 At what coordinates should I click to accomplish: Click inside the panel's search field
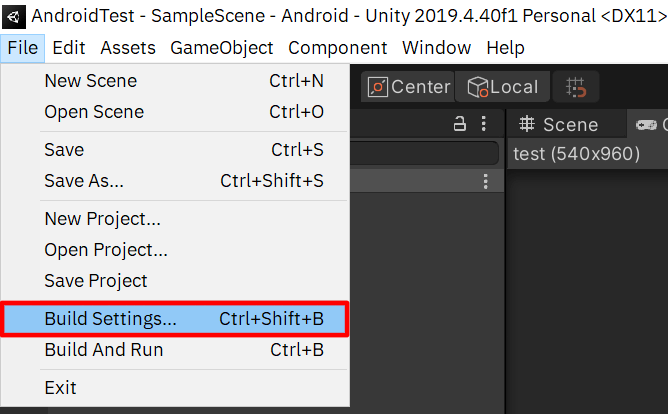[x=424, y=153]
